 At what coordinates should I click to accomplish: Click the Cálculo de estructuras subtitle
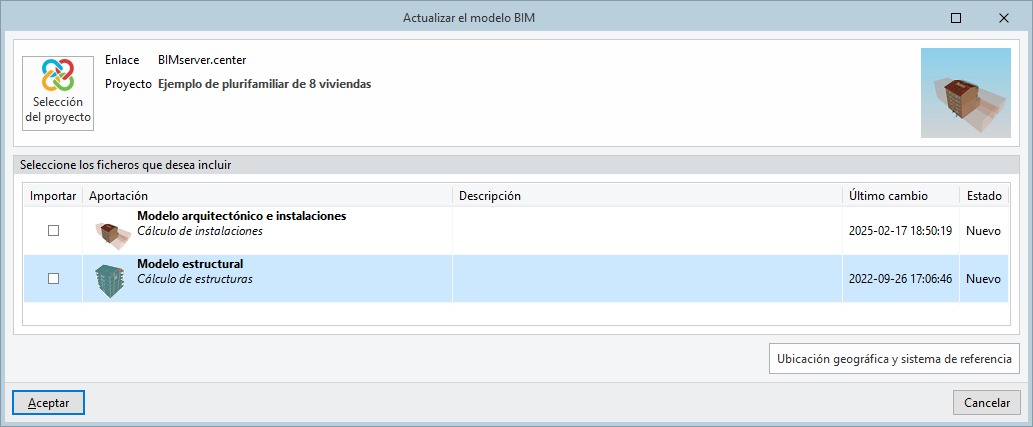pos(195,279)
